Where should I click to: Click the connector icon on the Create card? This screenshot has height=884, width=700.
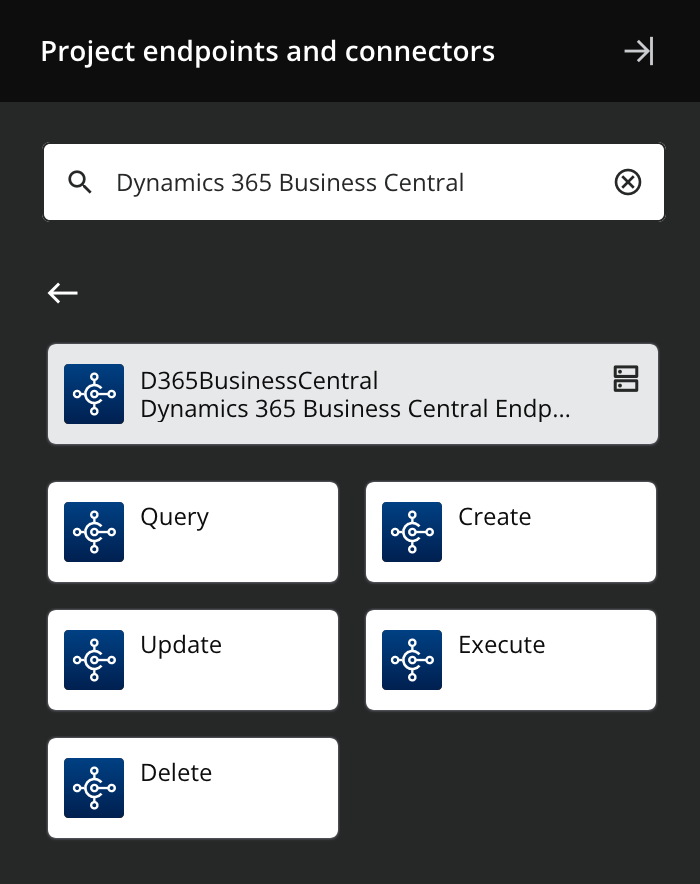coord(412,532)
